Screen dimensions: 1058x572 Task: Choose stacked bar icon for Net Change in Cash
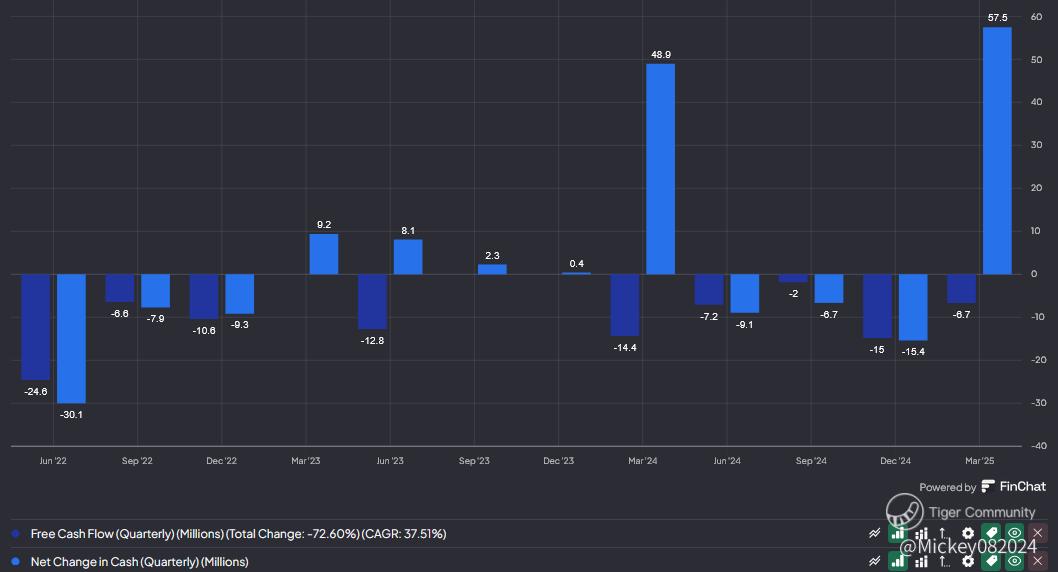coord(921,561)
